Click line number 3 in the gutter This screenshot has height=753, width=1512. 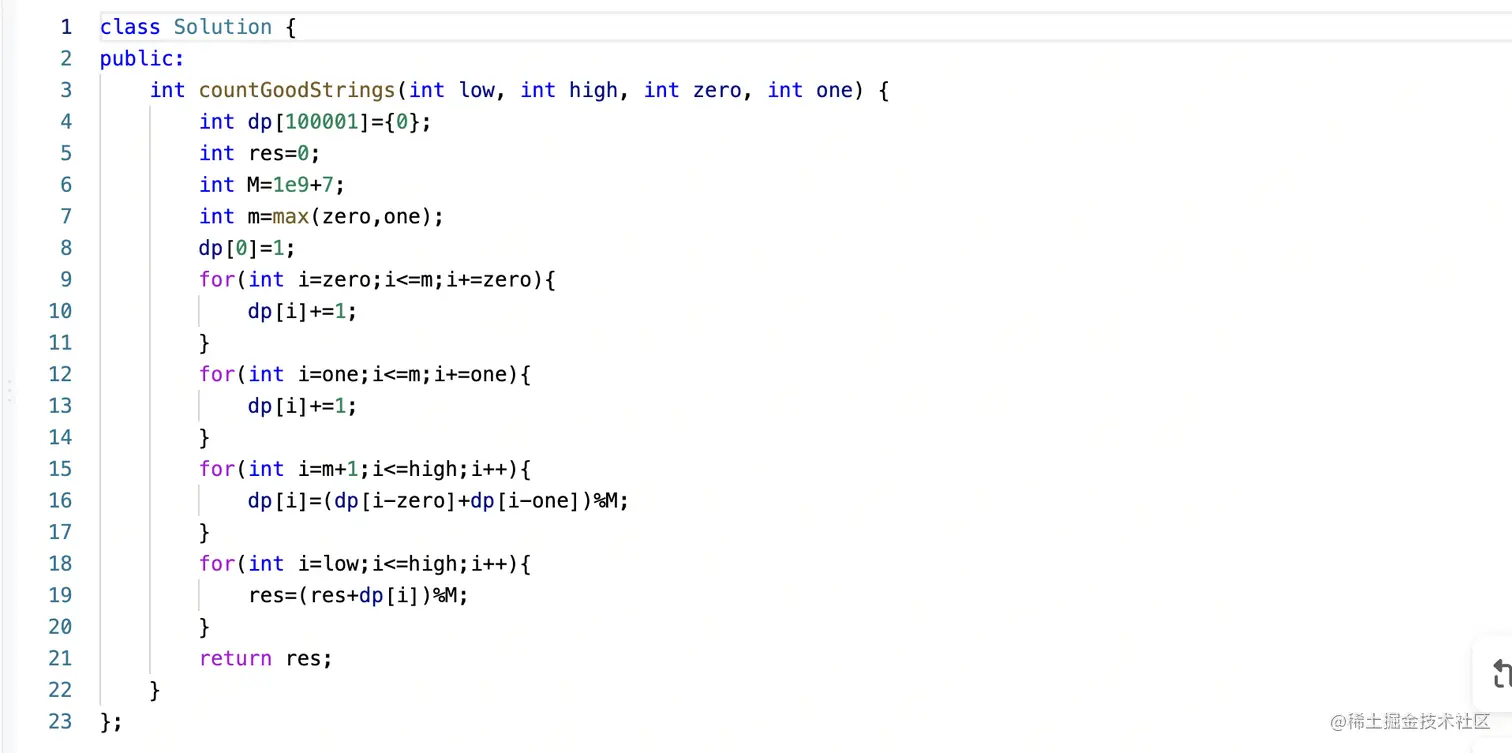click(66, 90)
